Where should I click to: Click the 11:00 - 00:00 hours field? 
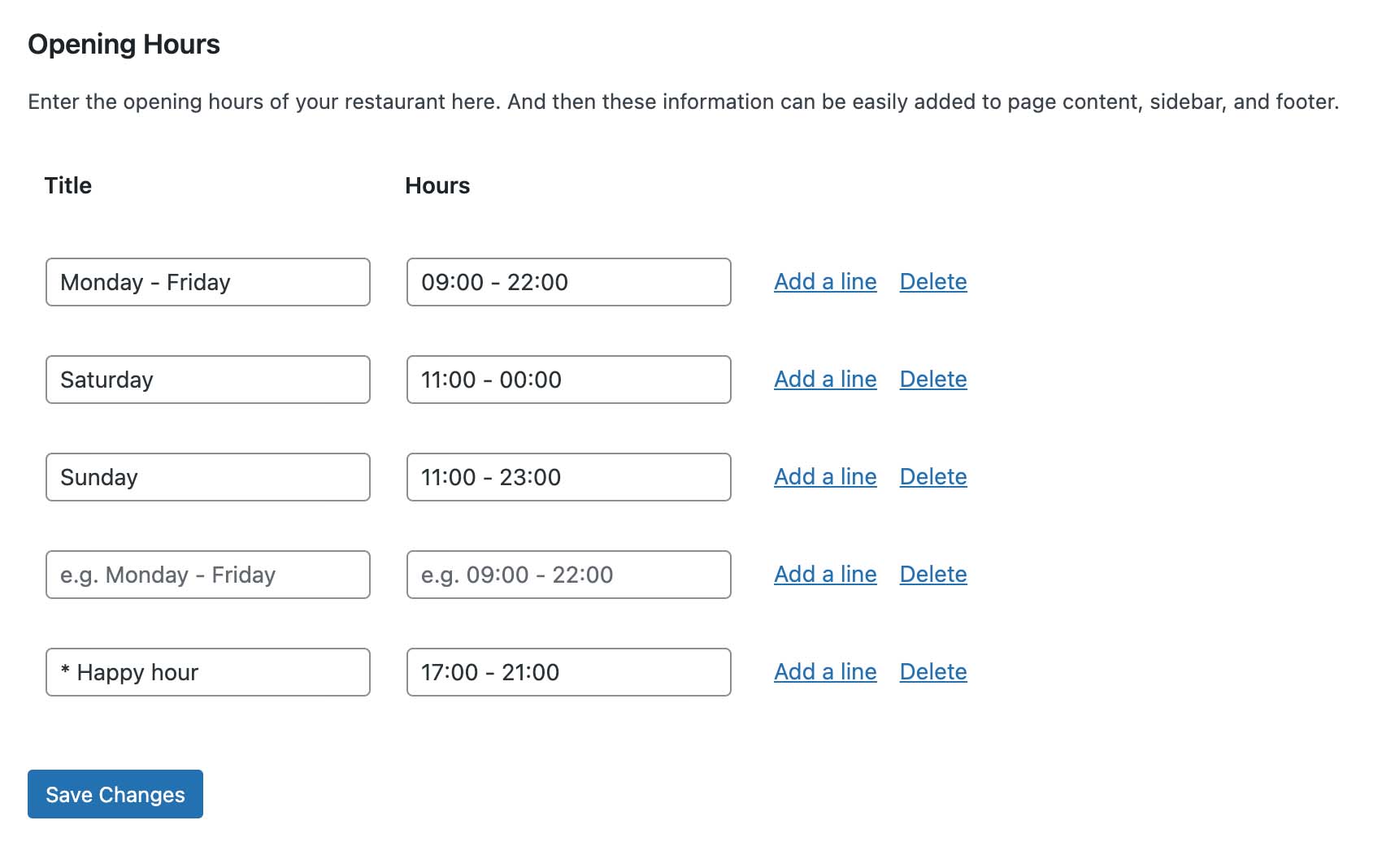tap(568, 379)
